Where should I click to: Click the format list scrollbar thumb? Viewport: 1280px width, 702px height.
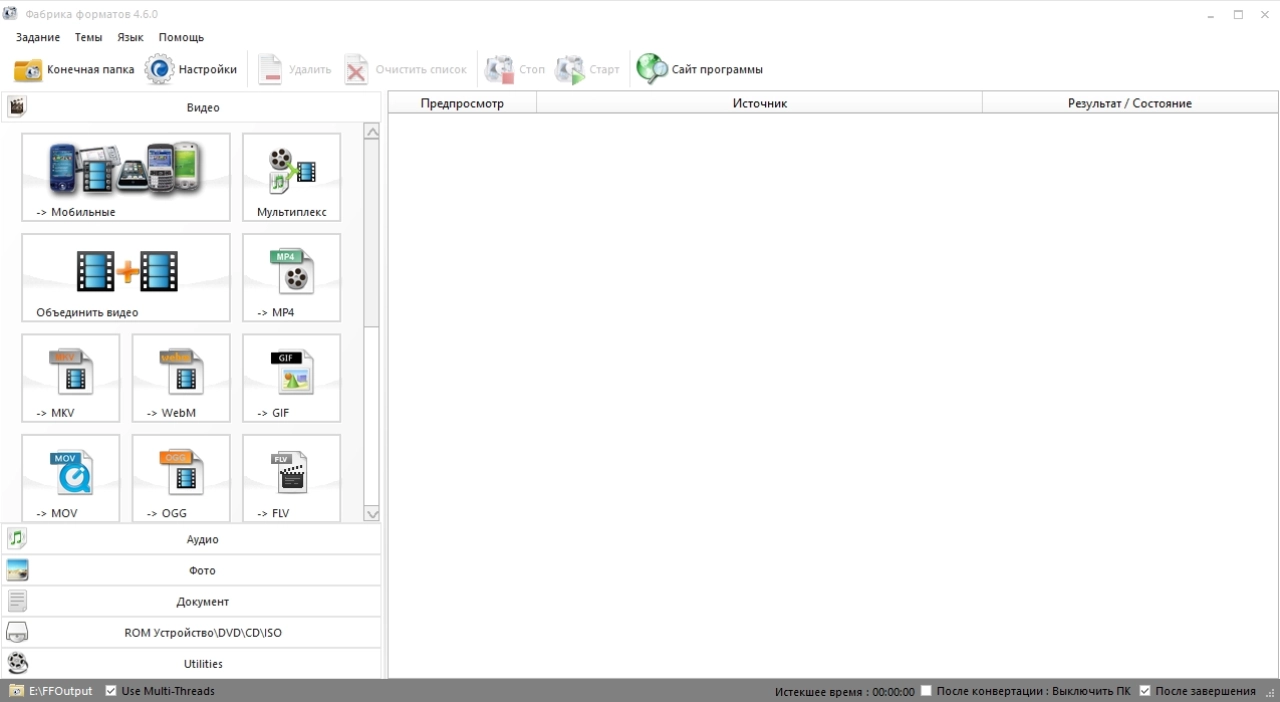[372, 233]
